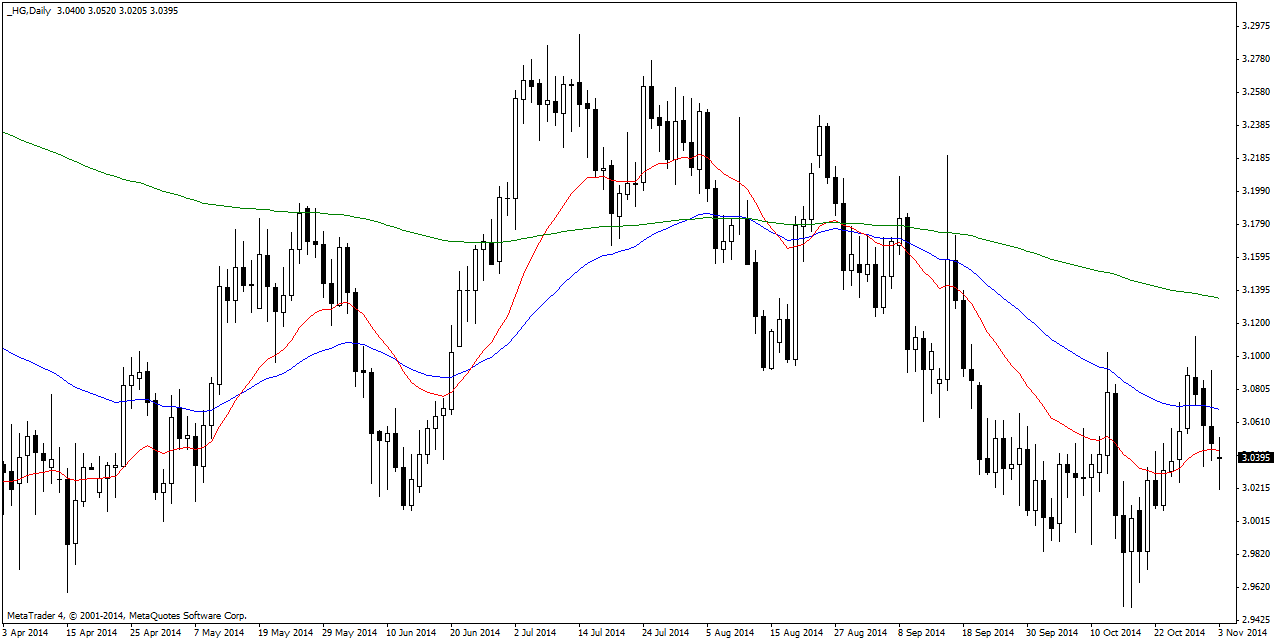Click the 19 May 2014 date marker
The image size is (1276, 641).
click(x=286, y=633)
